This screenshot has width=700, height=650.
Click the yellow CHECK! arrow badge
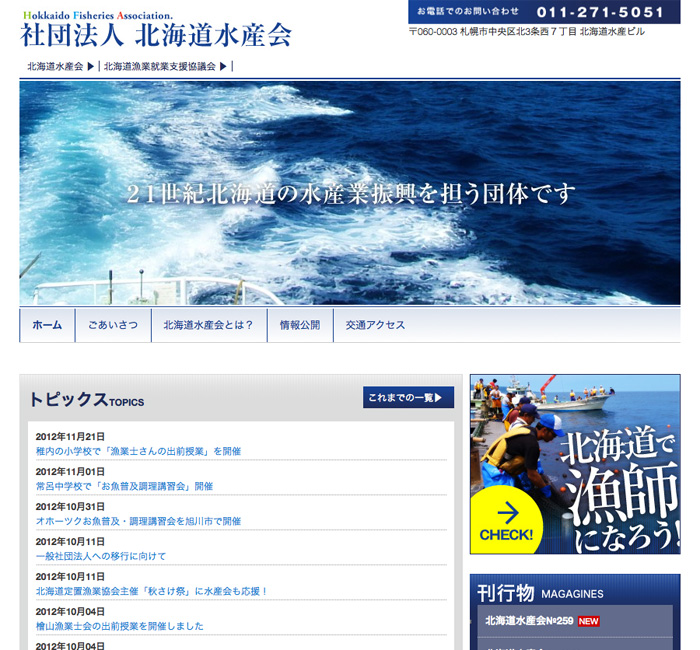click(x=506, y=521)
